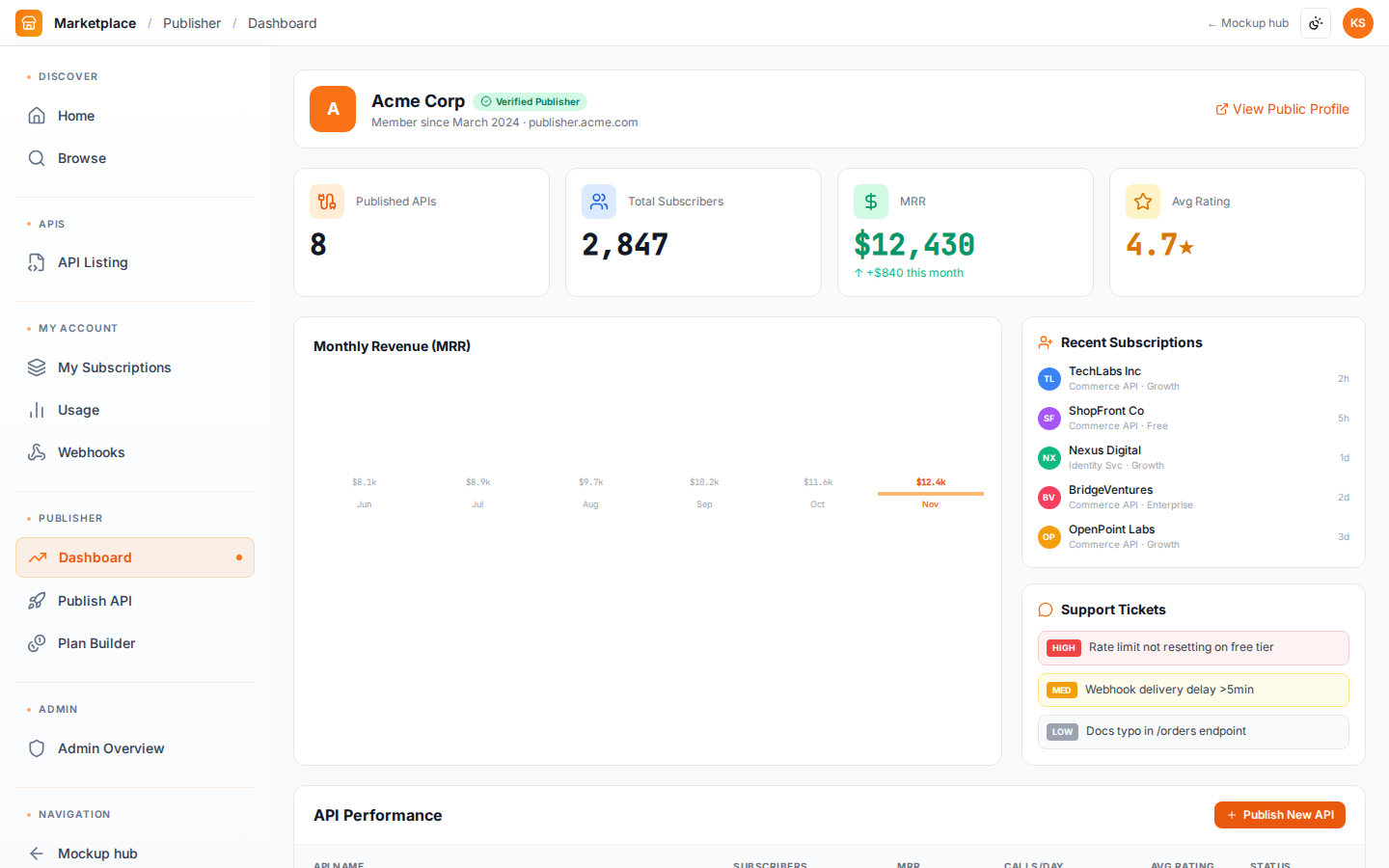Click the Dashboard trending-up icon

38,557
